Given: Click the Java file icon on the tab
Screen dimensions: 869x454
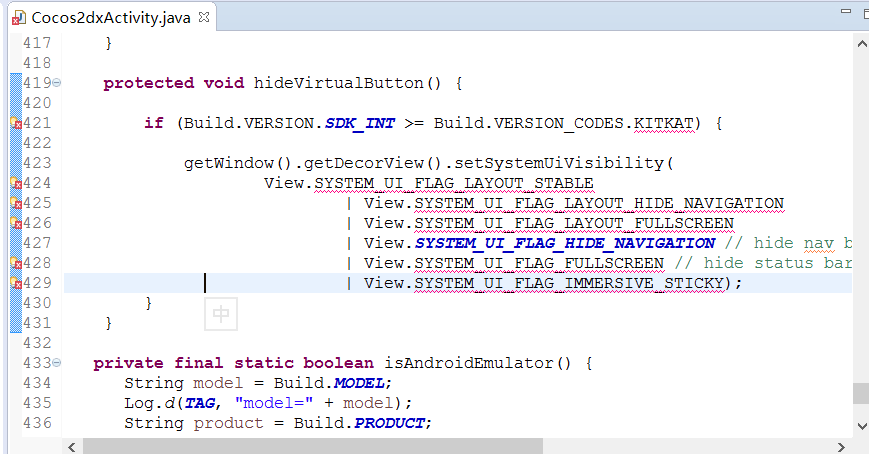Looking at the screenshot, I should 19,18.
